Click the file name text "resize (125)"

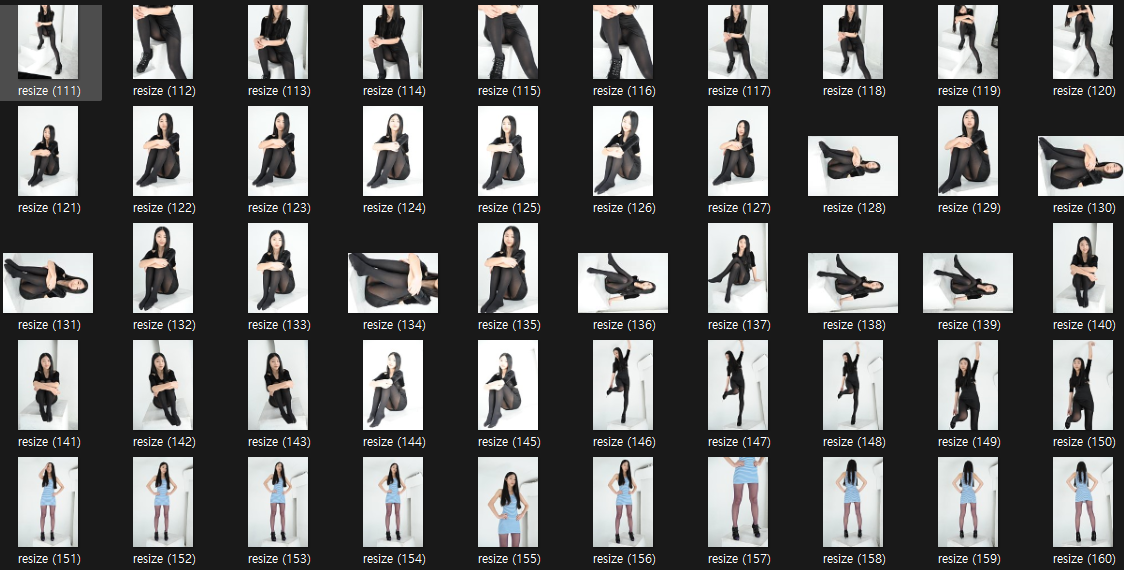509,208
